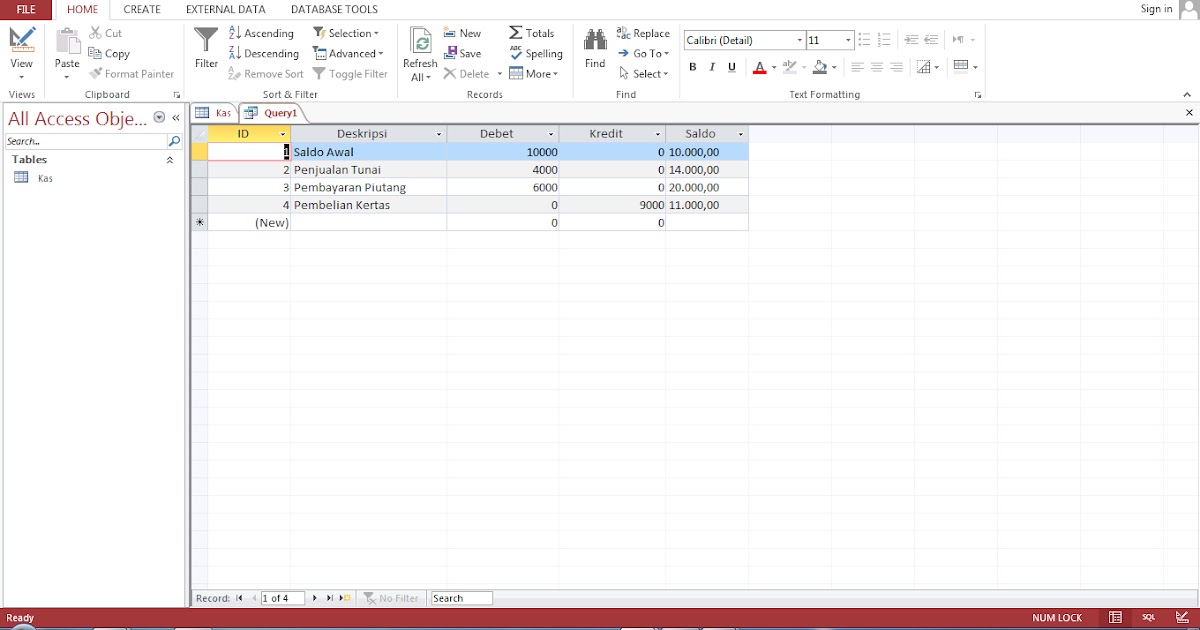This screenshot has width=1200, height=630.
Task: Click the record Search box at bottom
Action: tap(460, 597)
